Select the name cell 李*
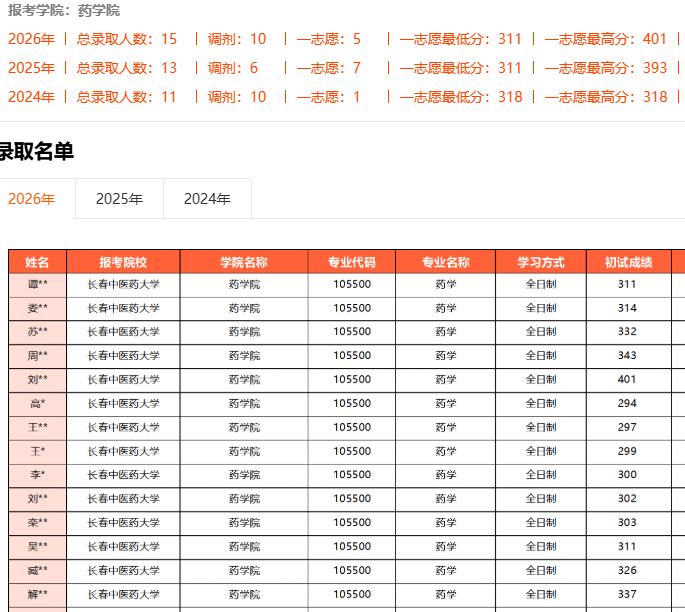685x612 pixels. [37, 475]
